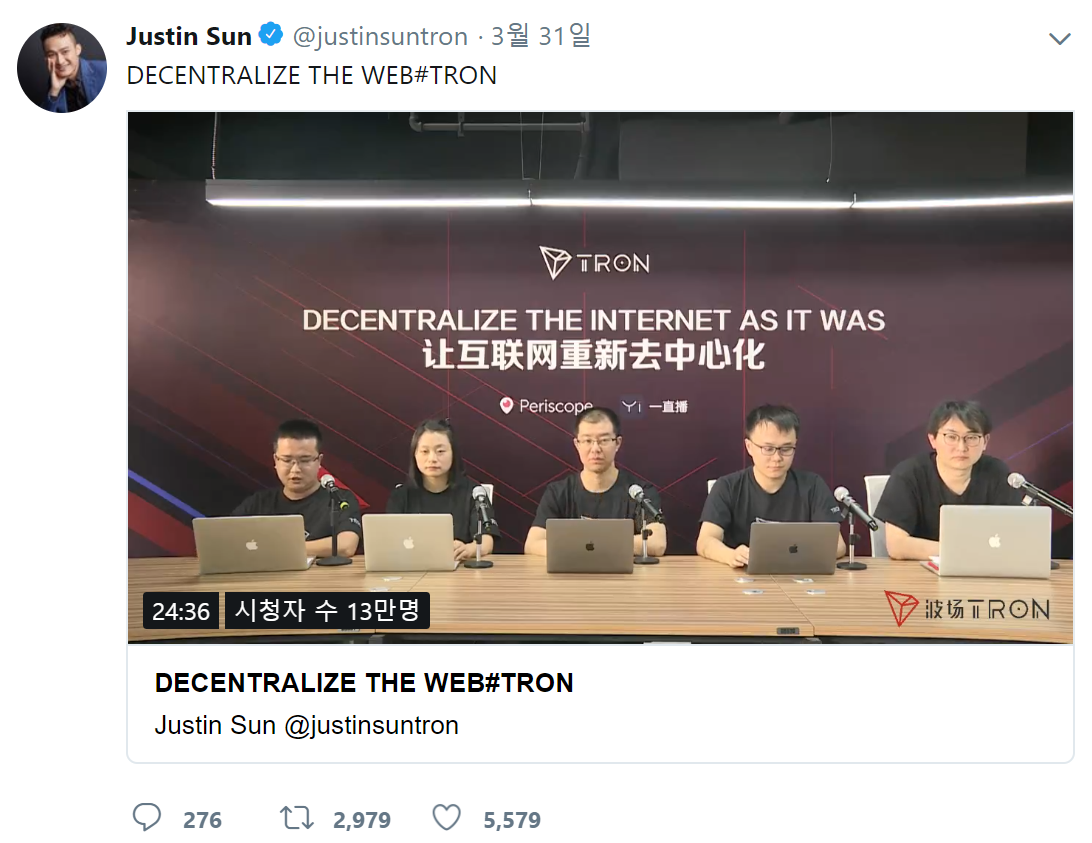Image resolution: width=1092 pixels, height=843 pixels.
Task: Click the #TRON hashtag in the tweet text
Action: tap(455, 75)
